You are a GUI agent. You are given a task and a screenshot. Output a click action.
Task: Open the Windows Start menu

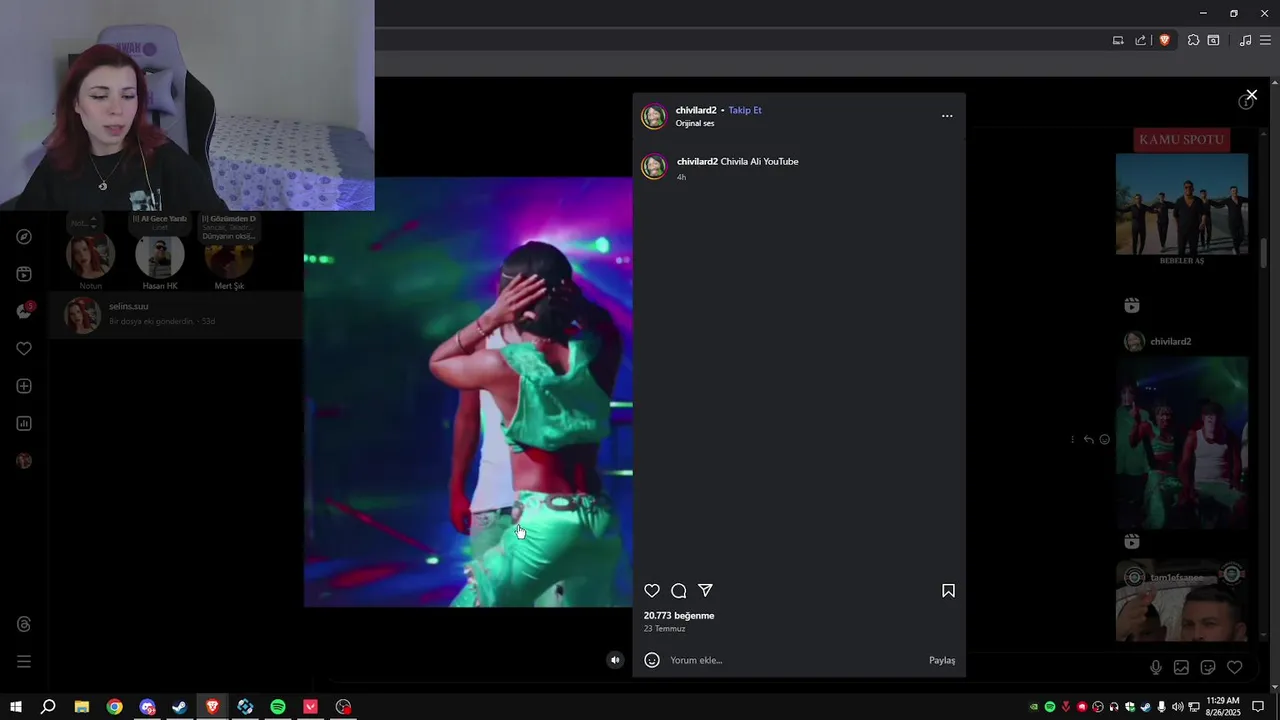point(15,707)
